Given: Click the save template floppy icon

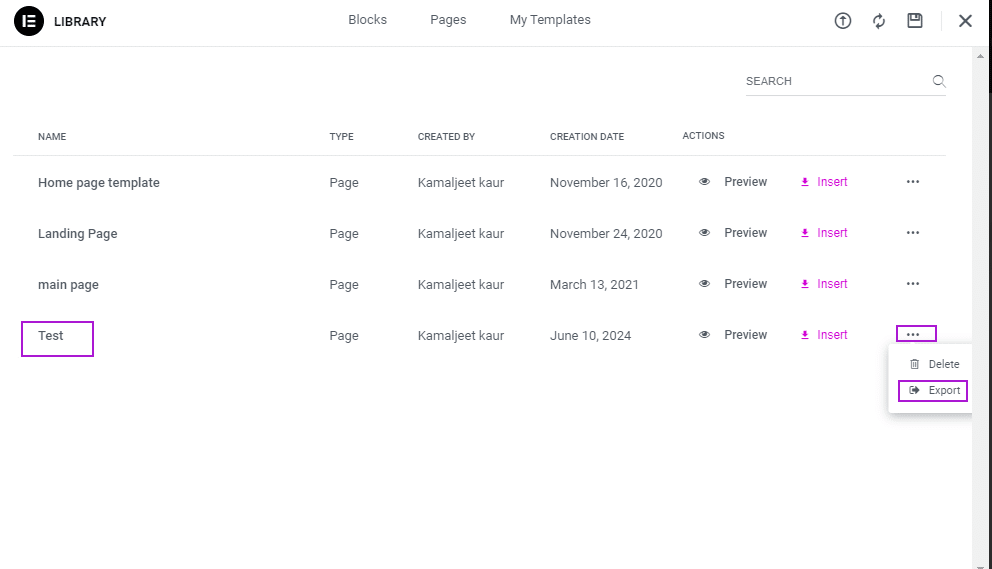Looking at the screenshot, I should (915, 20).
